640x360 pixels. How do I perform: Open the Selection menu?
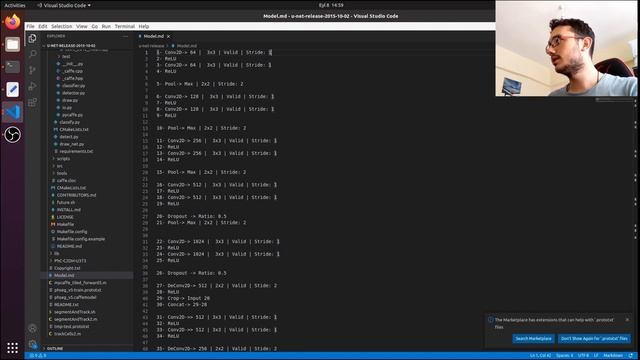(62, 26)
